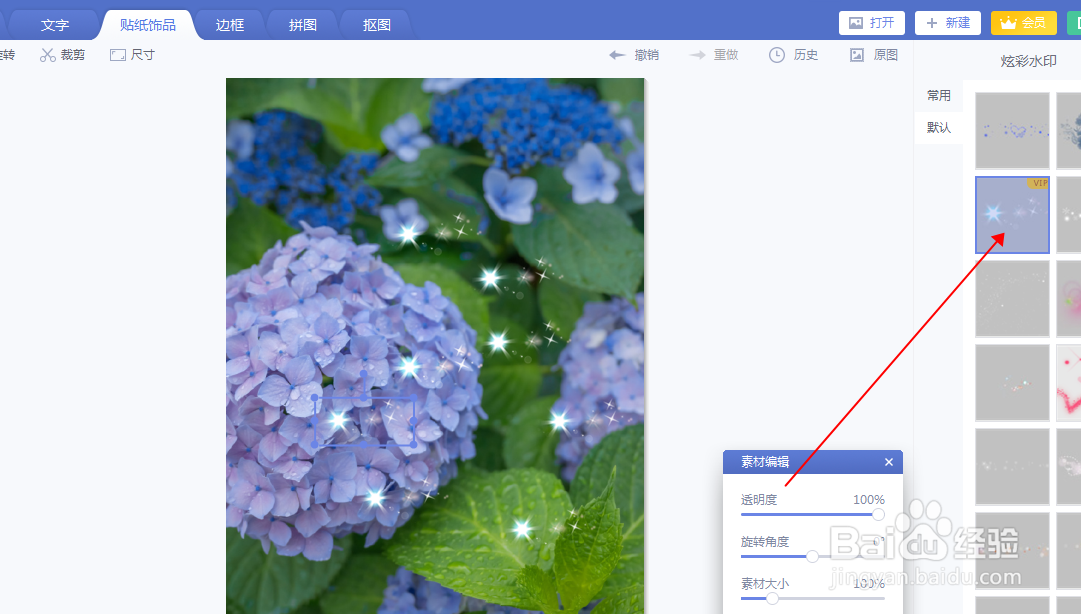Click the 炫彩水印 panel title

pyautogui.click(x=1028, y=61)
